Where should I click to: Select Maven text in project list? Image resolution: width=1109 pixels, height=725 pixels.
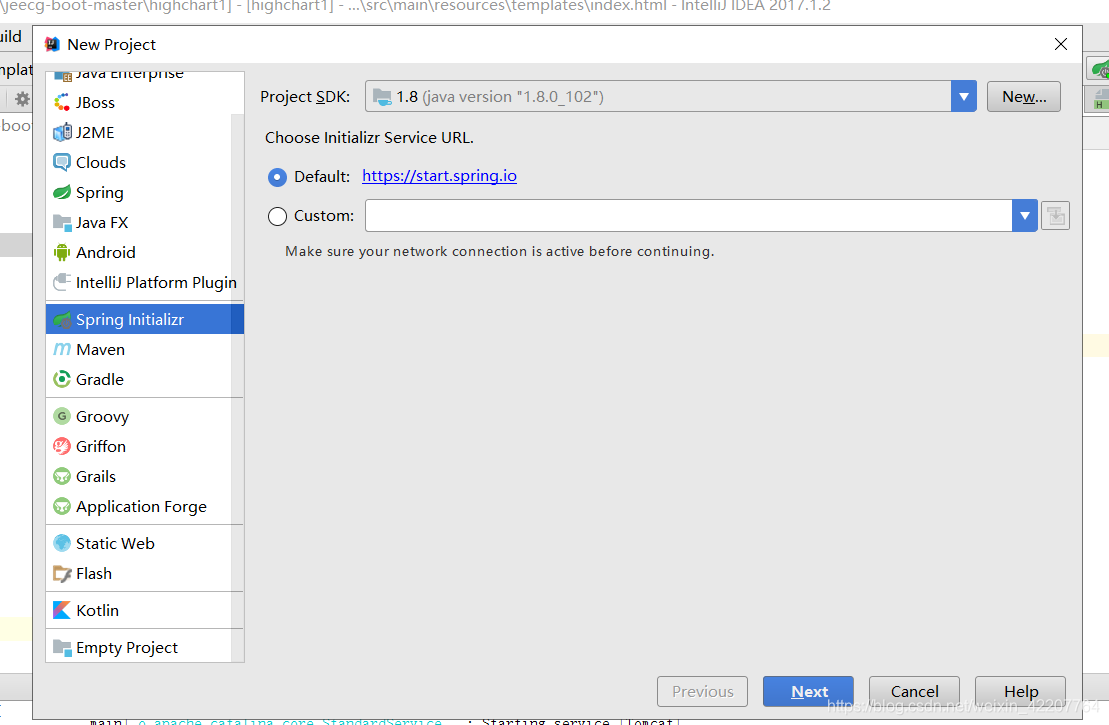coord(100,349)
